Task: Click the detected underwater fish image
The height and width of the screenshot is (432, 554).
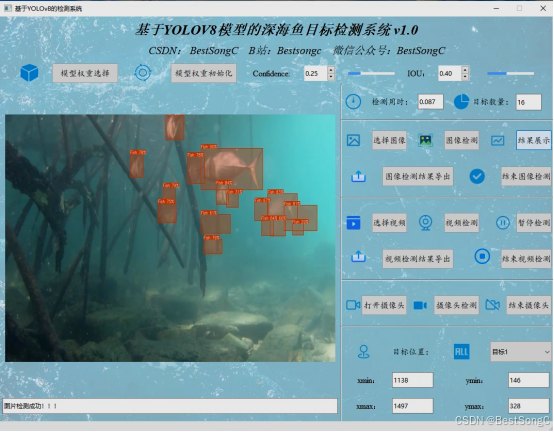Action: click(x=170, y=238)
